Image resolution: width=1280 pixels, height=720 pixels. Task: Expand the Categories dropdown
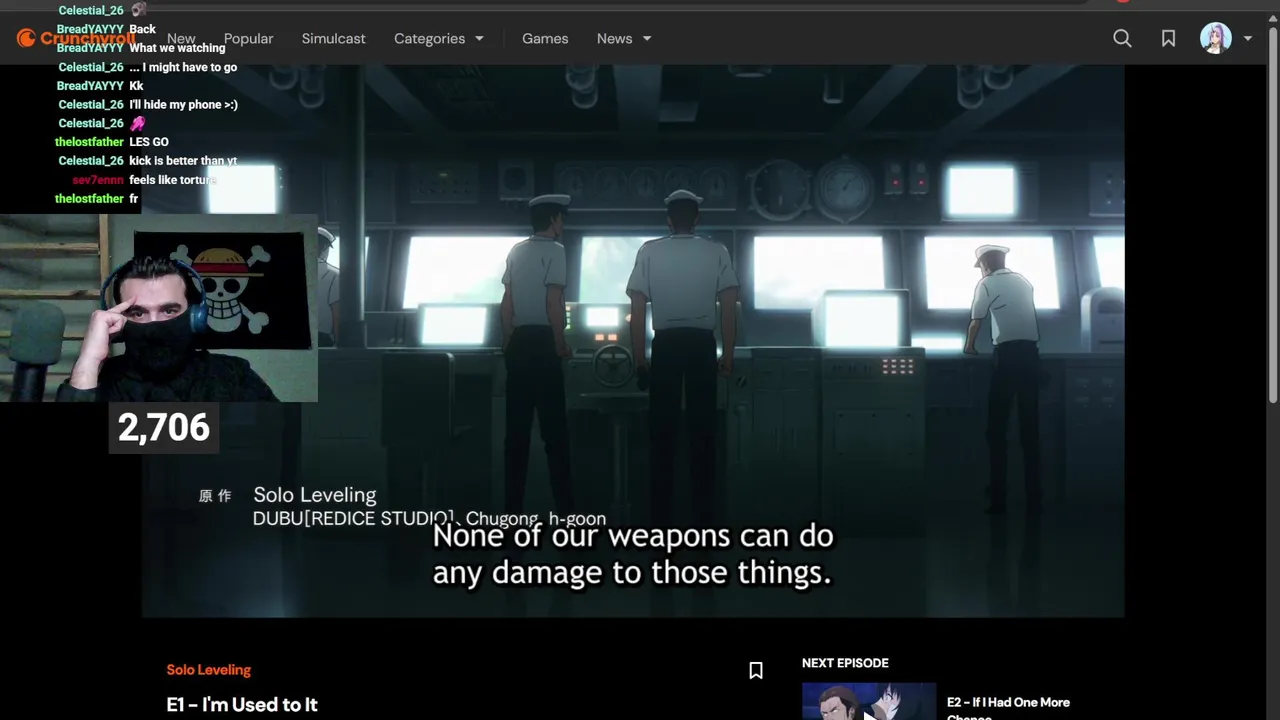tap(439, 38)
